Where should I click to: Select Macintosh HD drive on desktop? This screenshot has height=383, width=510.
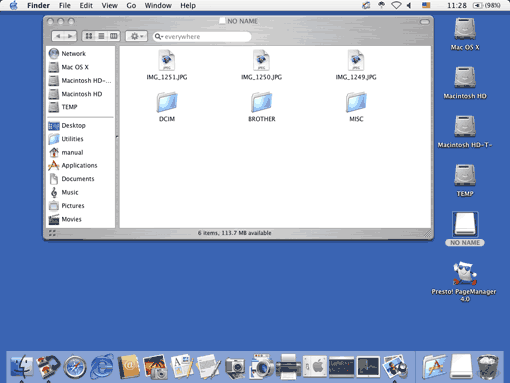click(465, 78)
